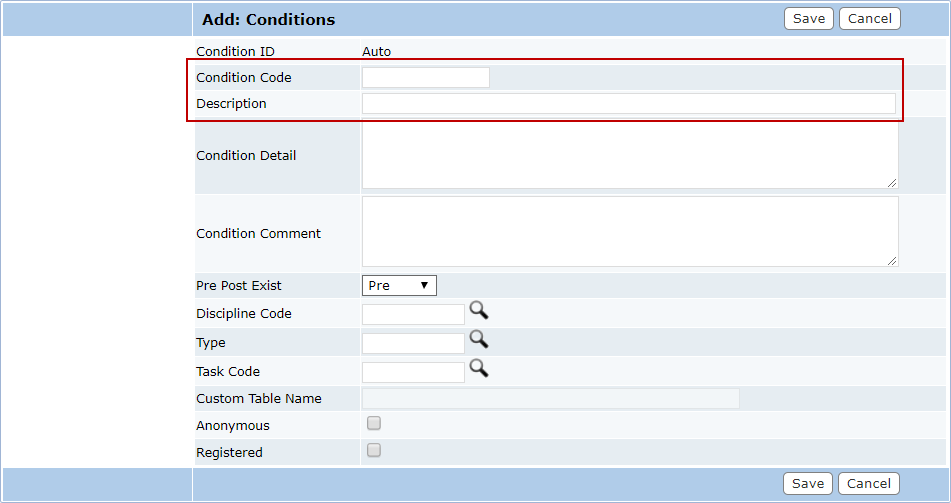Click the Custom Table Name field
951x503 pixels.
click(x=551, y=399)
